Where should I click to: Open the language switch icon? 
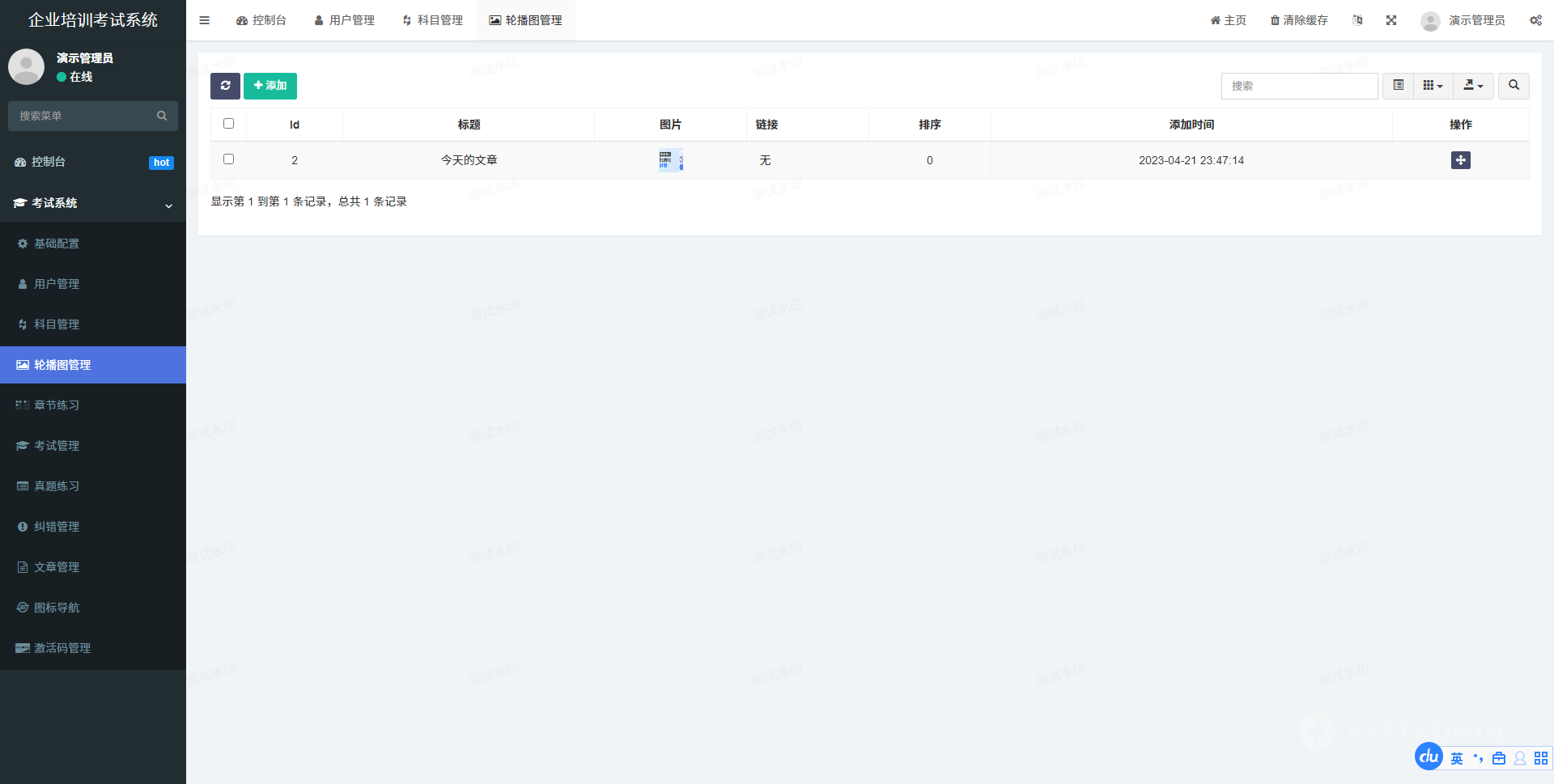pyautogui.click(x=1357, y=20)
